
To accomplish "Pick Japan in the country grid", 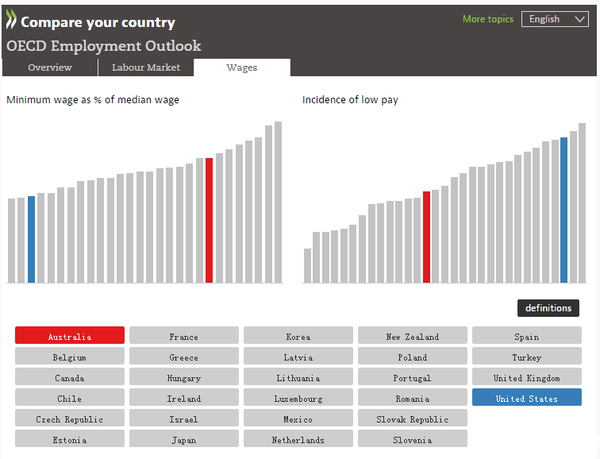I will pyautogui.click(x=184, y=439).
